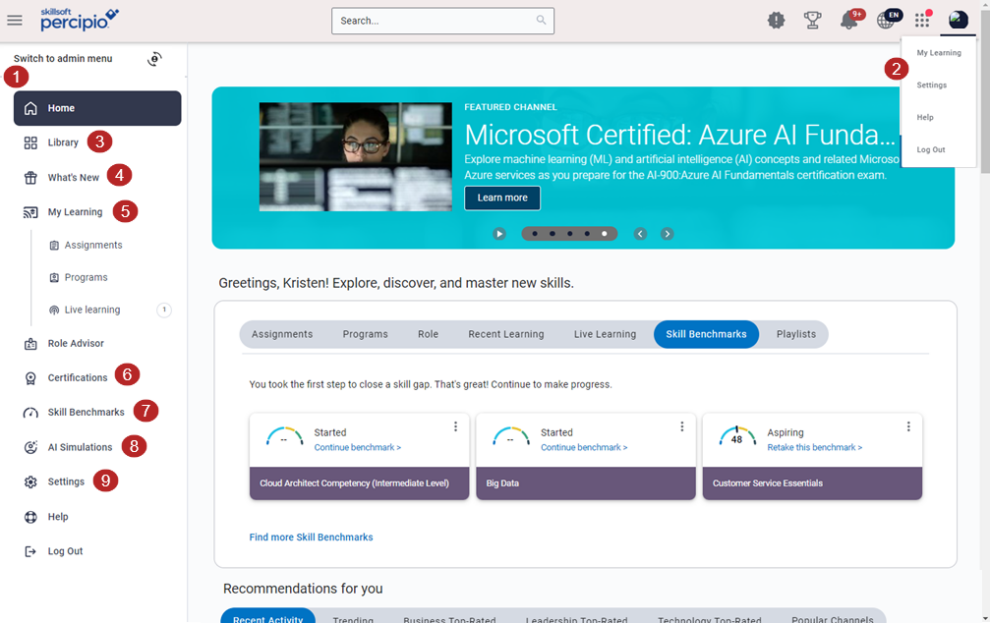This screenshot has height=623, width=990.
Task: Click Find more Skill Benchmarks link
Action: (311, 537)
